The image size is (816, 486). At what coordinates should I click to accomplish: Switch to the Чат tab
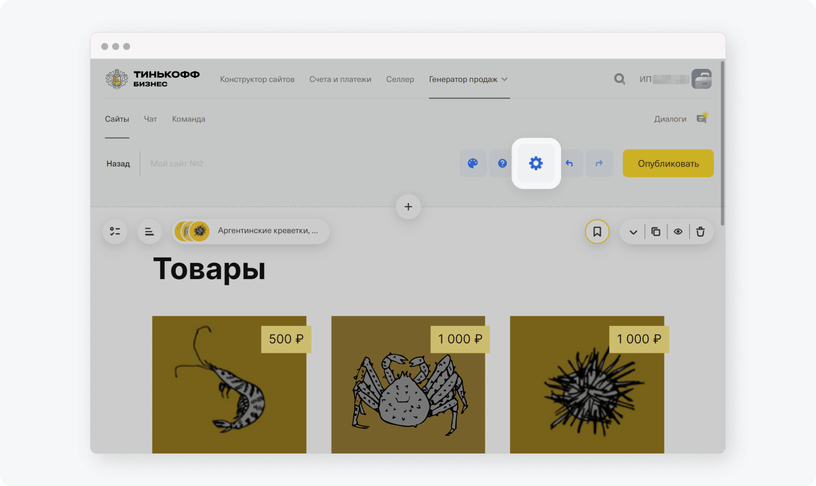tap(150, 119)
